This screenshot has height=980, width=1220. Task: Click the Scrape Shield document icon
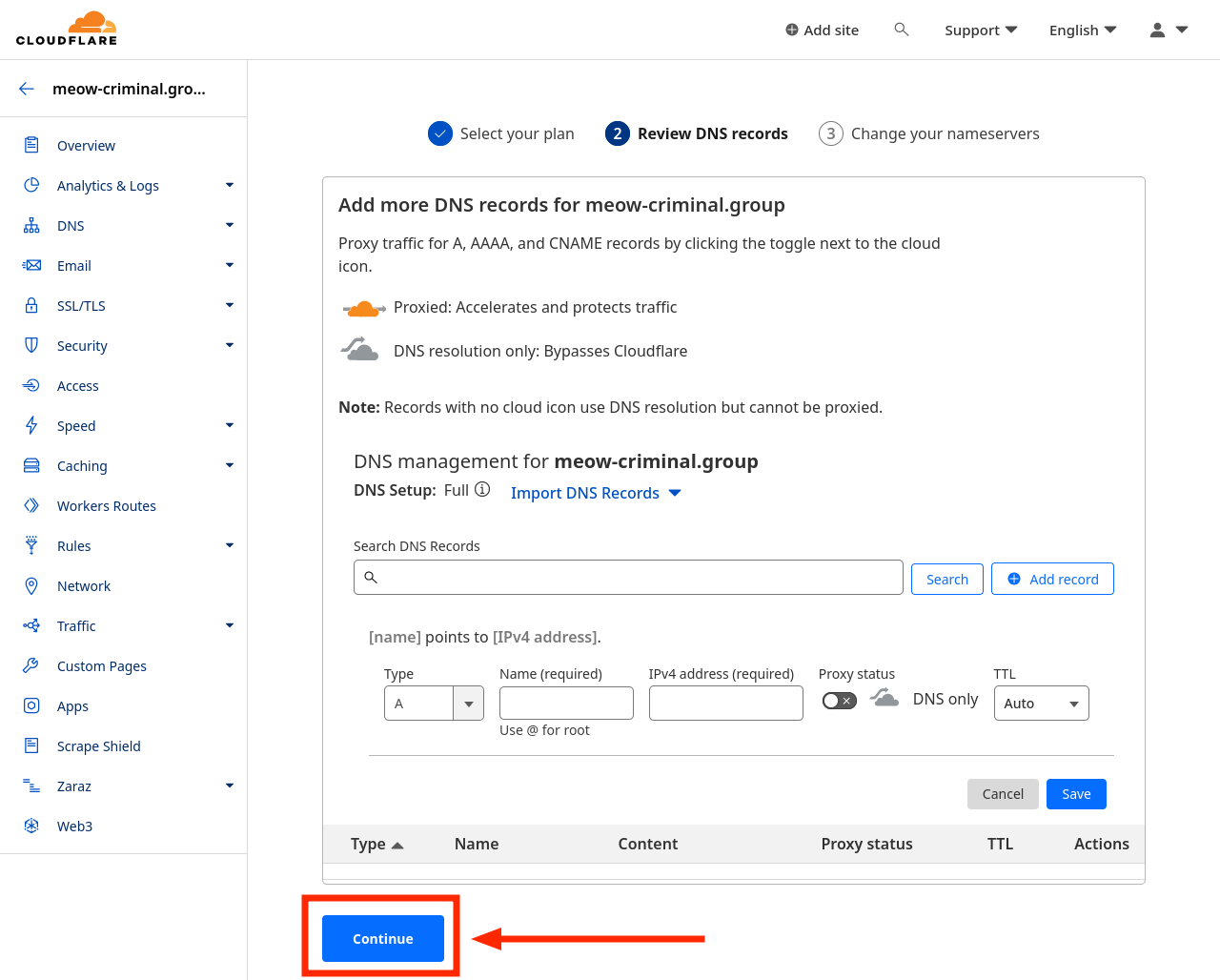[x=31, y=745]
